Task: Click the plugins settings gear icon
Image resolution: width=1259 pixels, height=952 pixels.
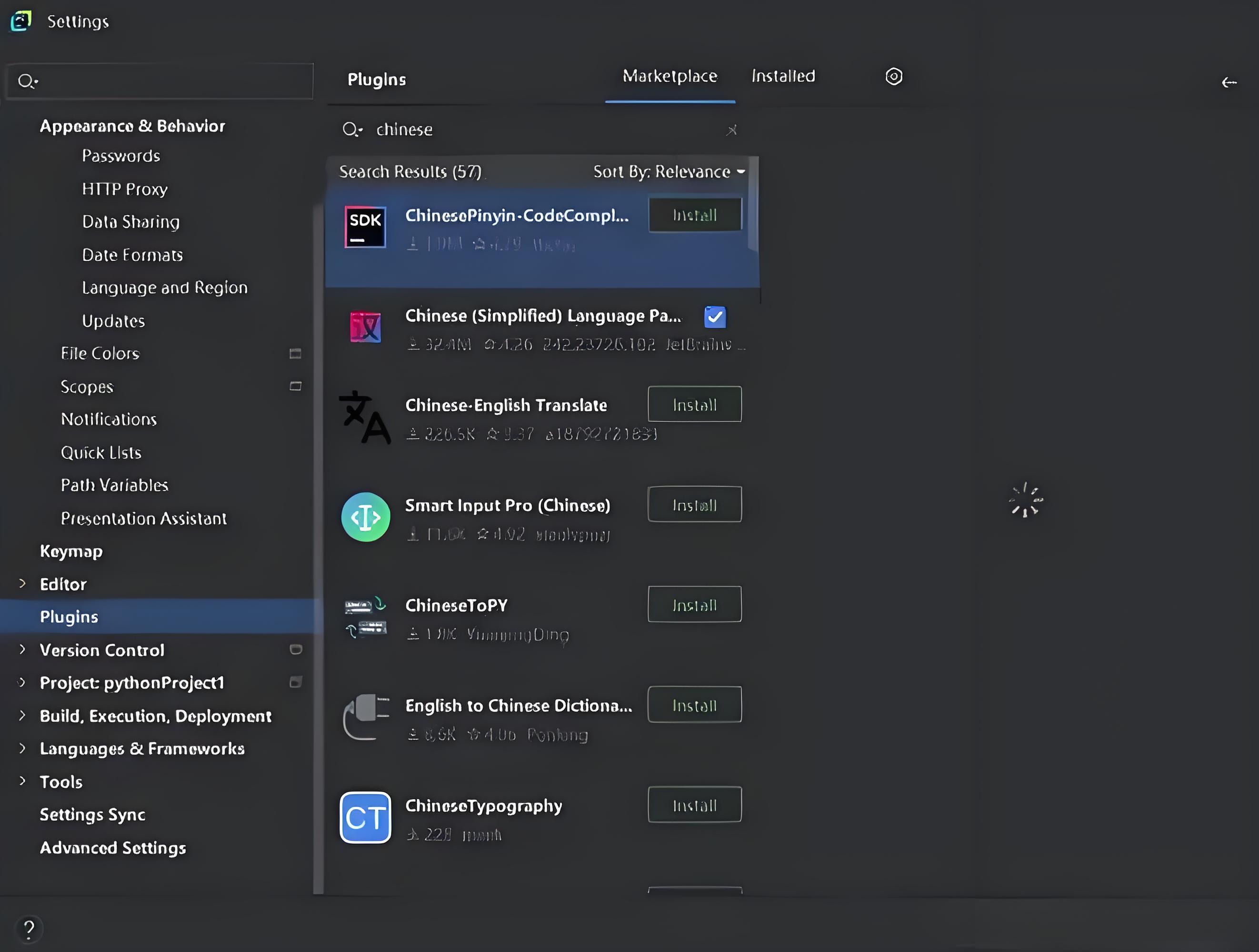Action: point(894,76)
